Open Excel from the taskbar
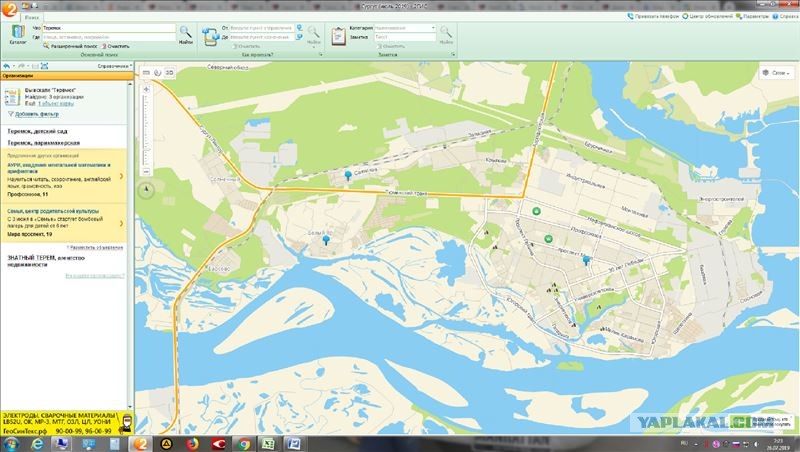This screenshot has width=800, height=452. (269, 444)
